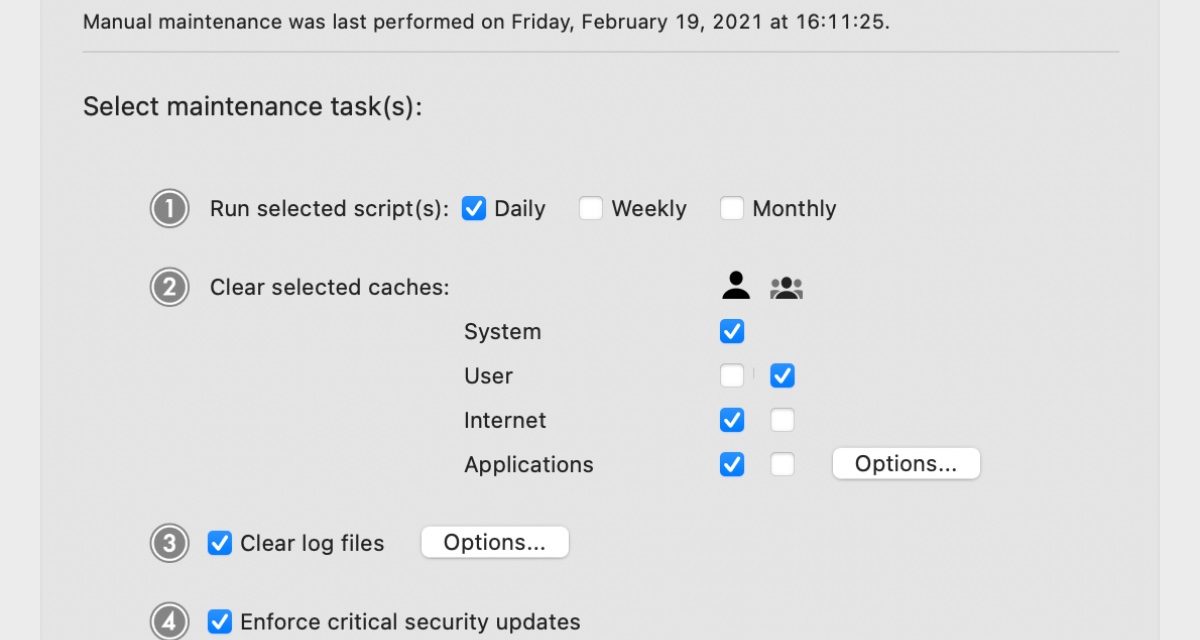Toggle the Clear log files checkbox
Viewport: 1200px width, 640px height.
(x=220, y=543)
